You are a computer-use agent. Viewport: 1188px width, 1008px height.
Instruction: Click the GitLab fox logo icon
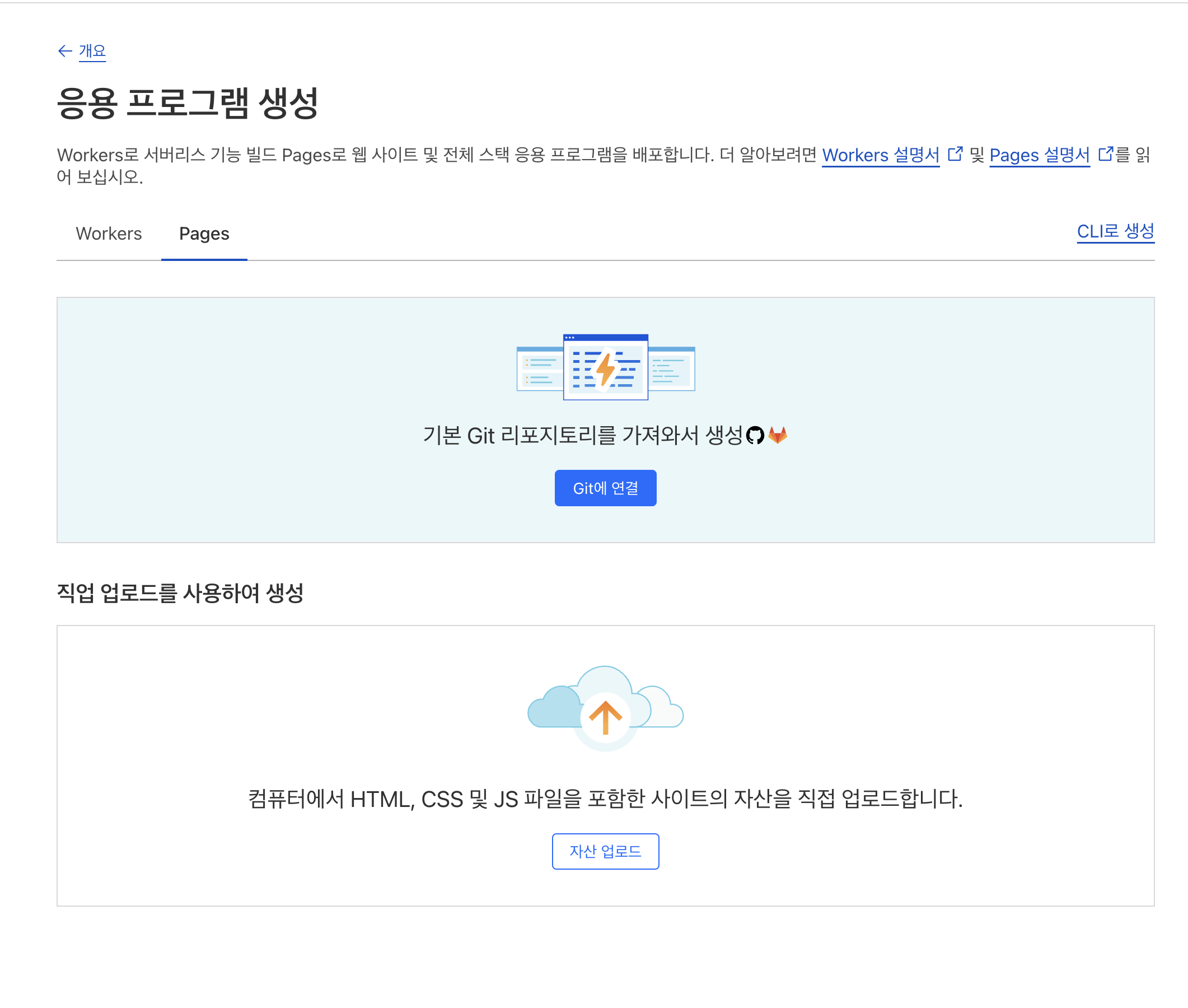tap(777, 436)
